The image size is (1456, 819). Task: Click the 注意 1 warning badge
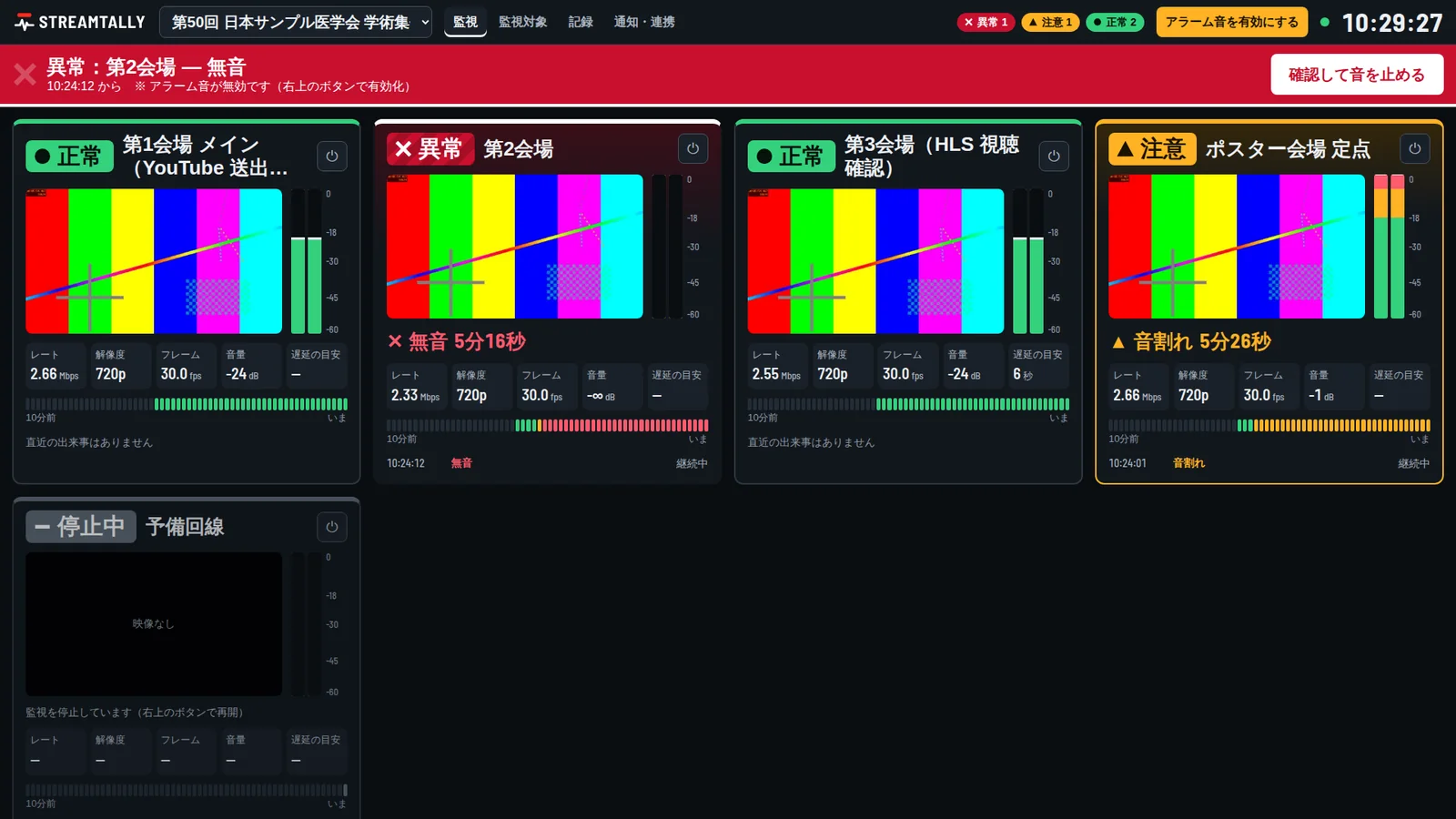coord(1050,22)
